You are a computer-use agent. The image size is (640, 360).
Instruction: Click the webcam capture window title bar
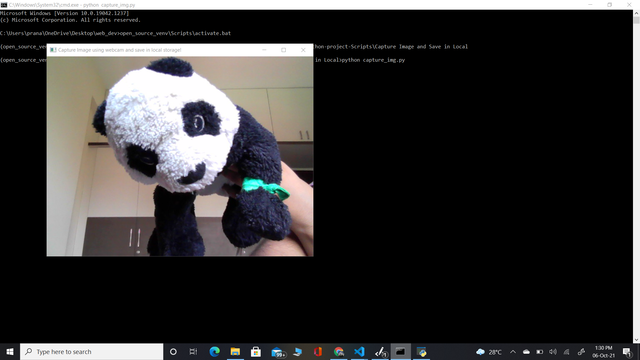[180, 50]
